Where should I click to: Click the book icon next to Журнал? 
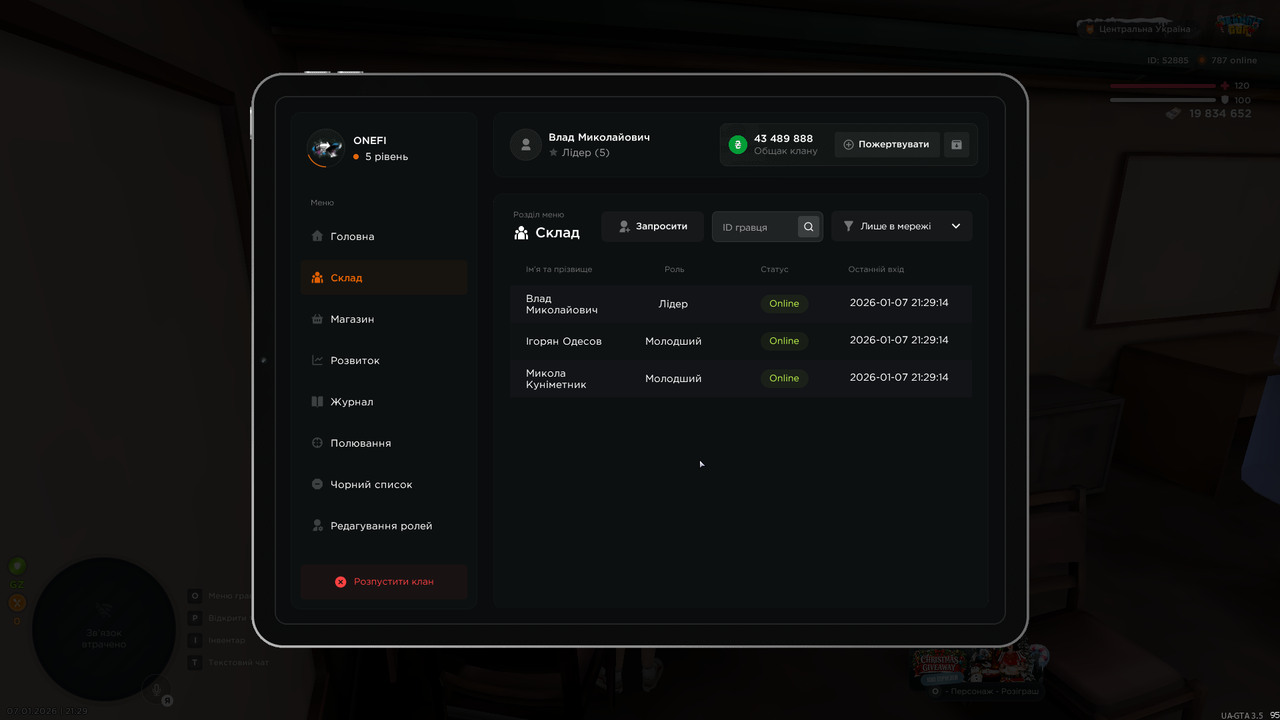pos(317,402)
